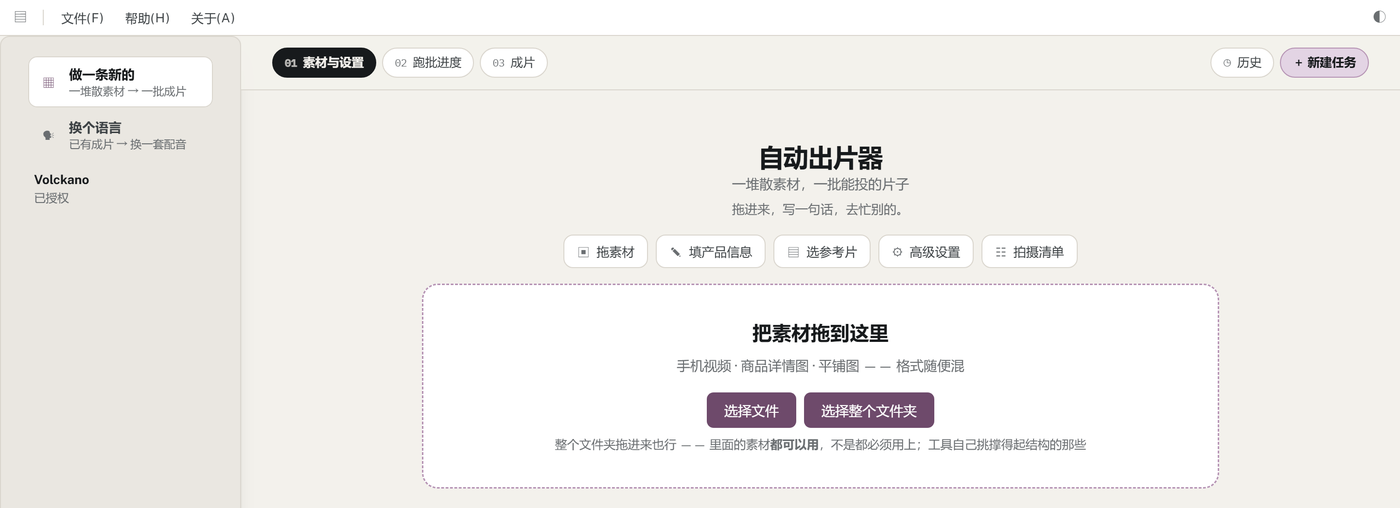Screen dimensions: 1400x508
Task: Open the 文件(F) menu
Action: 82,18
